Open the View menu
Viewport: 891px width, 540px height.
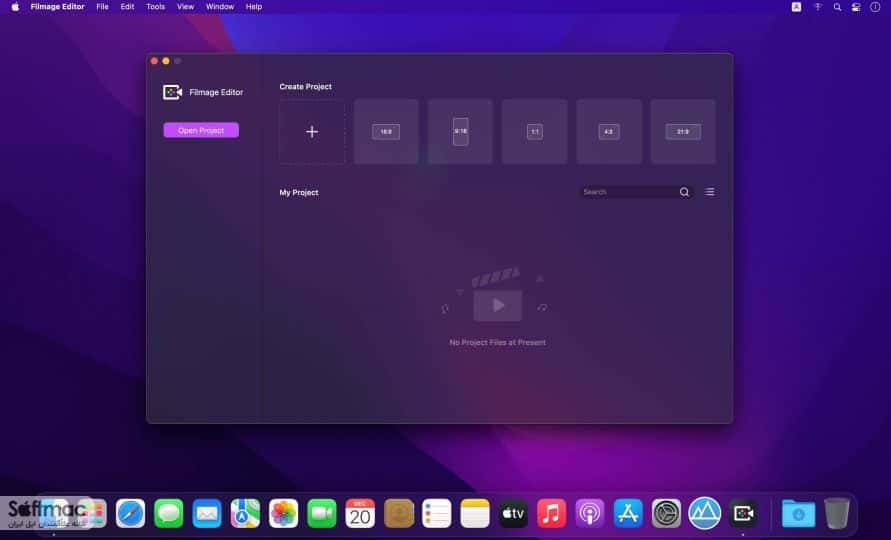pyautogui.click(x=185, y=7)
